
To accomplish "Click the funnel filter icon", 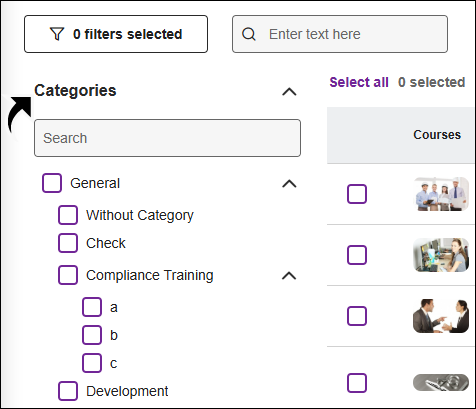I will tap(57, 34).
